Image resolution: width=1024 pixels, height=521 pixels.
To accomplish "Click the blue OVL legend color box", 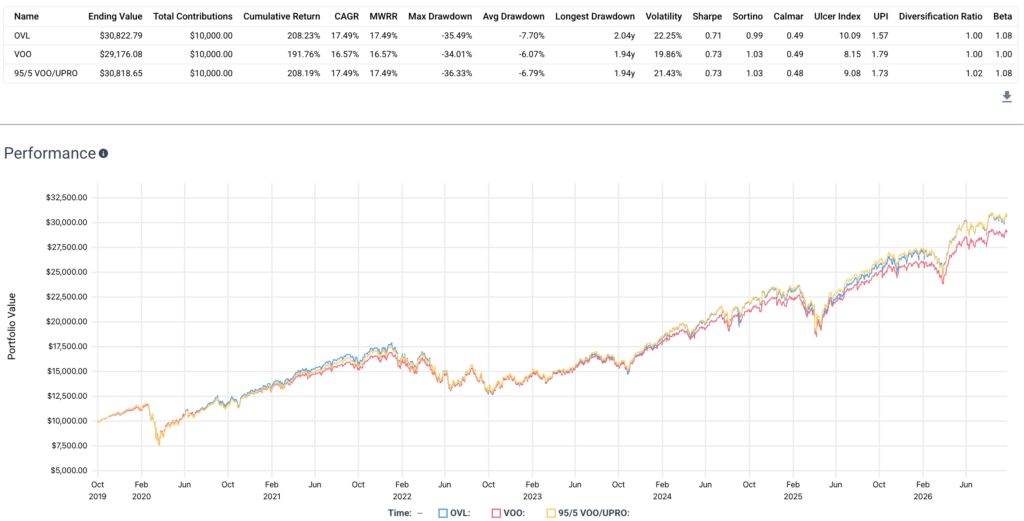I will (443, 513).
